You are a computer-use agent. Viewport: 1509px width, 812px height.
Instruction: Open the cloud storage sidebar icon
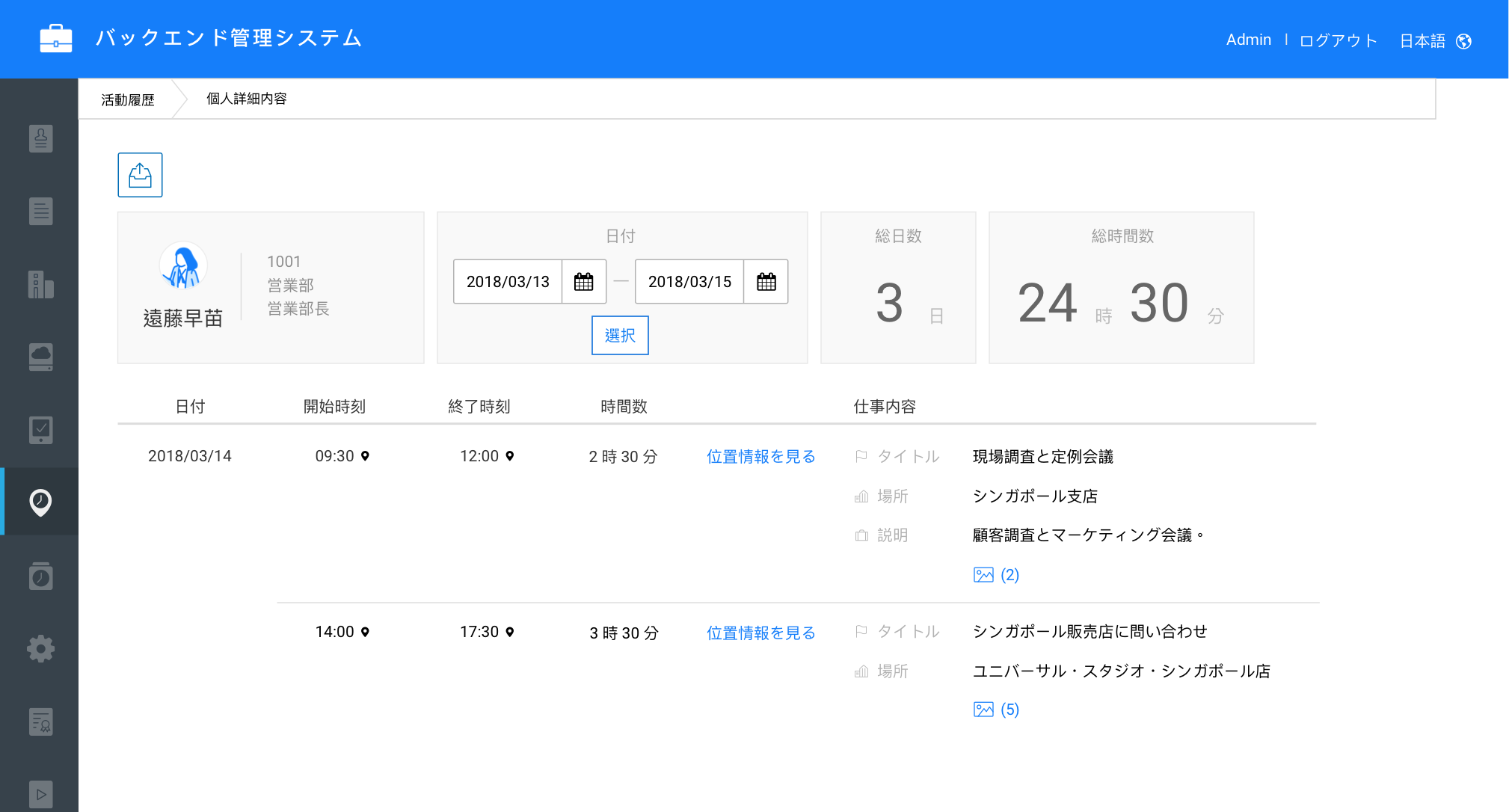click(x=40, y=357)
